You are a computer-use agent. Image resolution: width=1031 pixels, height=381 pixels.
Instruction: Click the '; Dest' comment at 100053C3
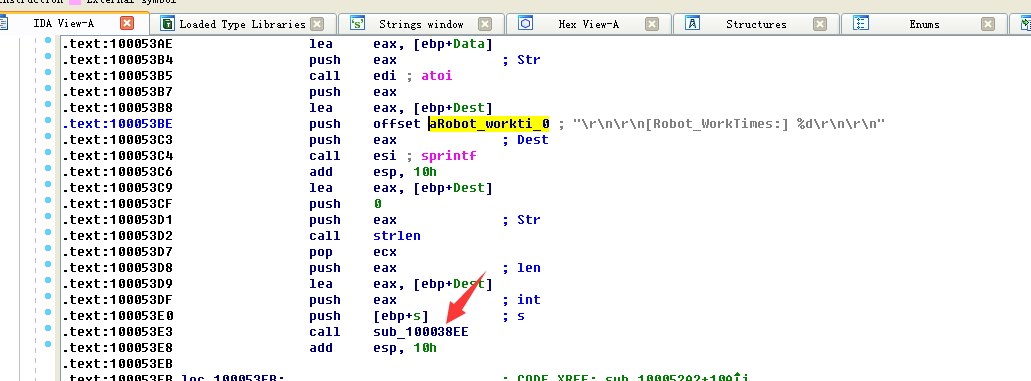[x=525, y=140]
